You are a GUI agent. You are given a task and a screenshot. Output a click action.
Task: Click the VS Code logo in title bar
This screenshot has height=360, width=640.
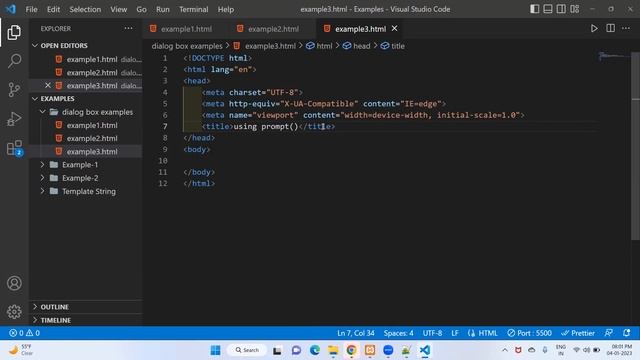click(11, 9)
